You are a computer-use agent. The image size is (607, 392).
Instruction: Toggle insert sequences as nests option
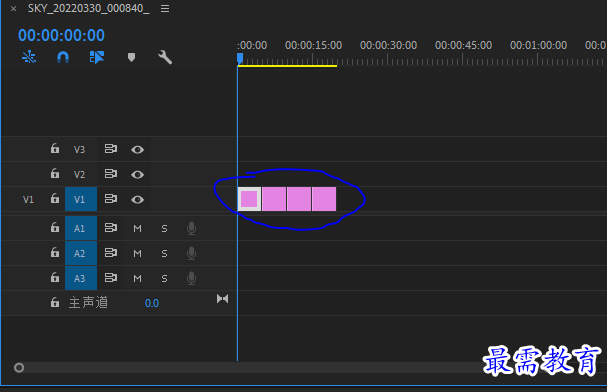point(29,57)
